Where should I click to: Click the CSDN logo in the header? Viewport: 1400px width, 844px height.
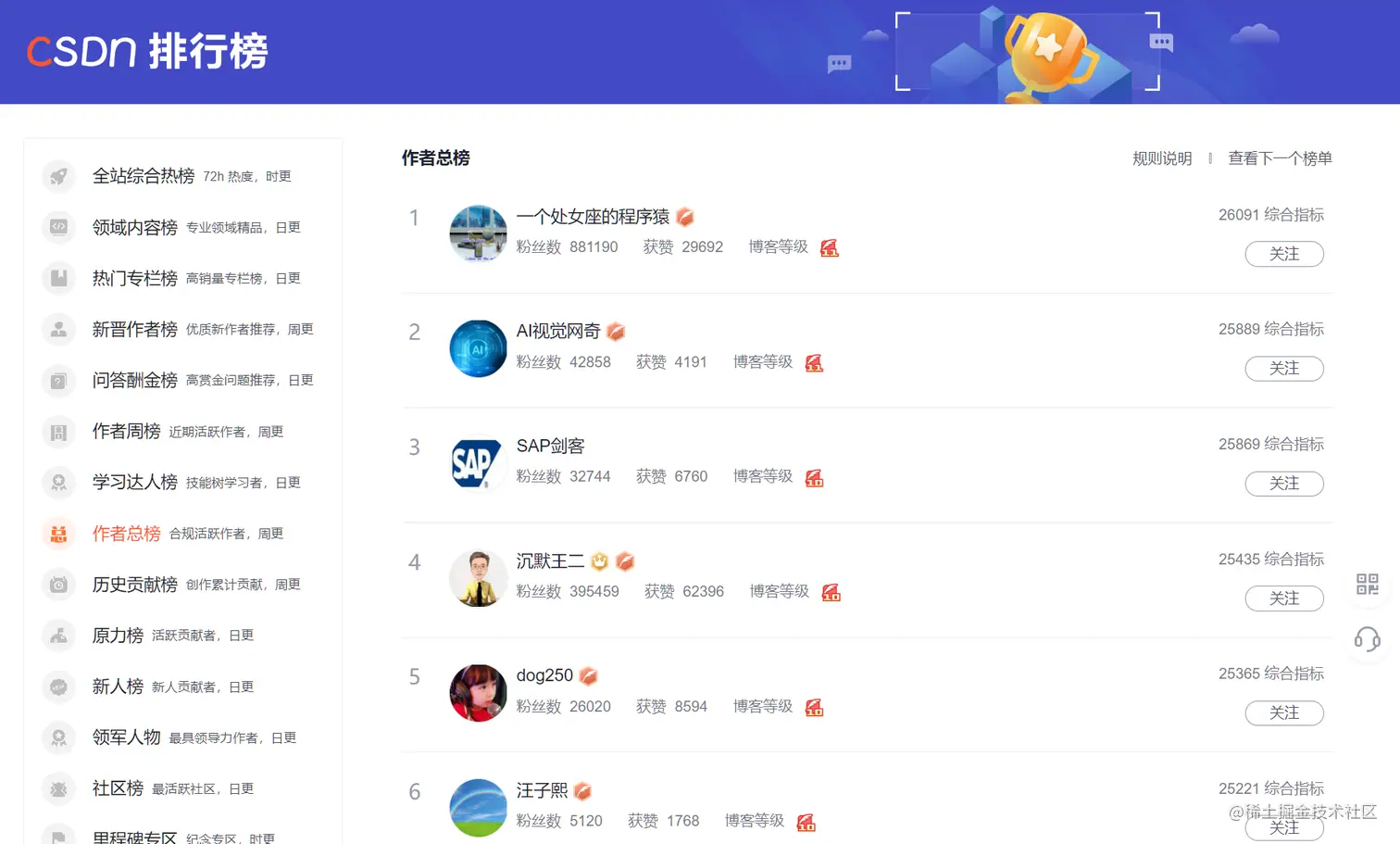pyautogui.click(x=81, y=51)
